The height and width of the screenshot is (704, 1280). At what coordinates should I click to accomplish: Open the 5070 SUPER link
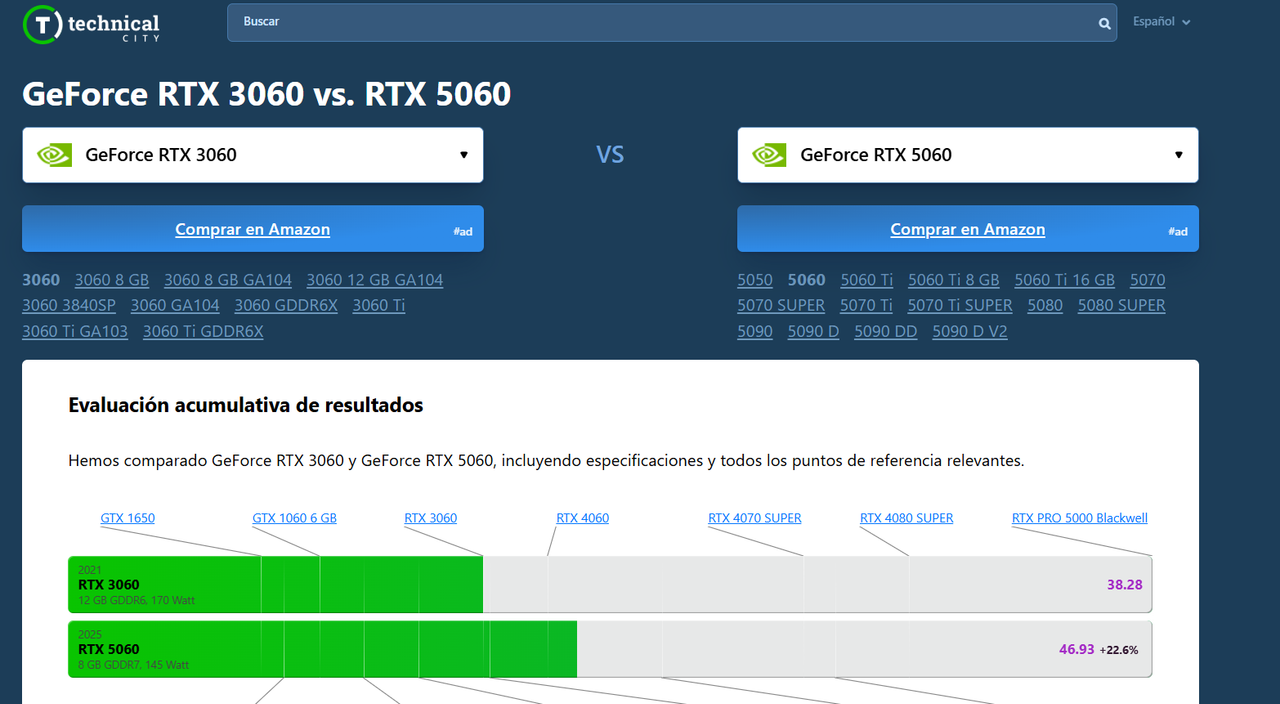(781, 305)
